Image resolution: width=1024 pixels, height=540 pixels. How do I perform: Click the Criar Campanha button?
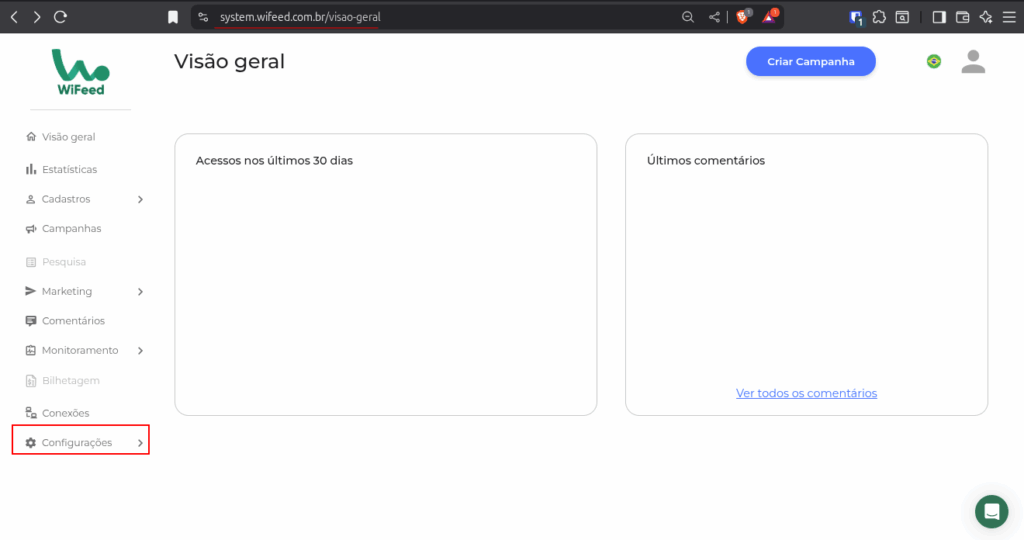coord(810,62)
